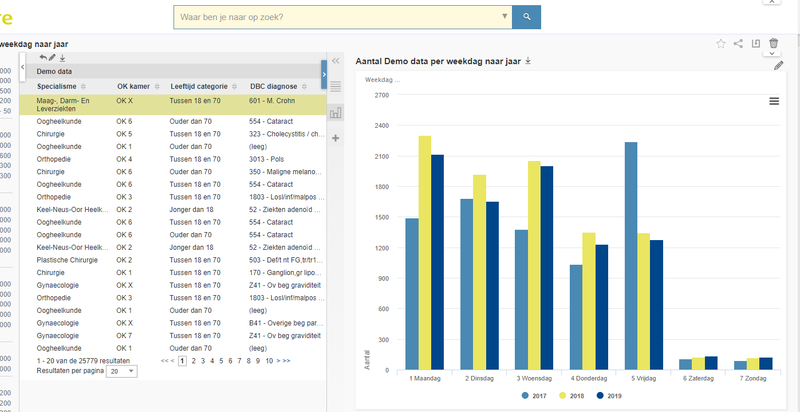Expand the search box dropdown arrow
800x412 pixels.
point(503,17)
